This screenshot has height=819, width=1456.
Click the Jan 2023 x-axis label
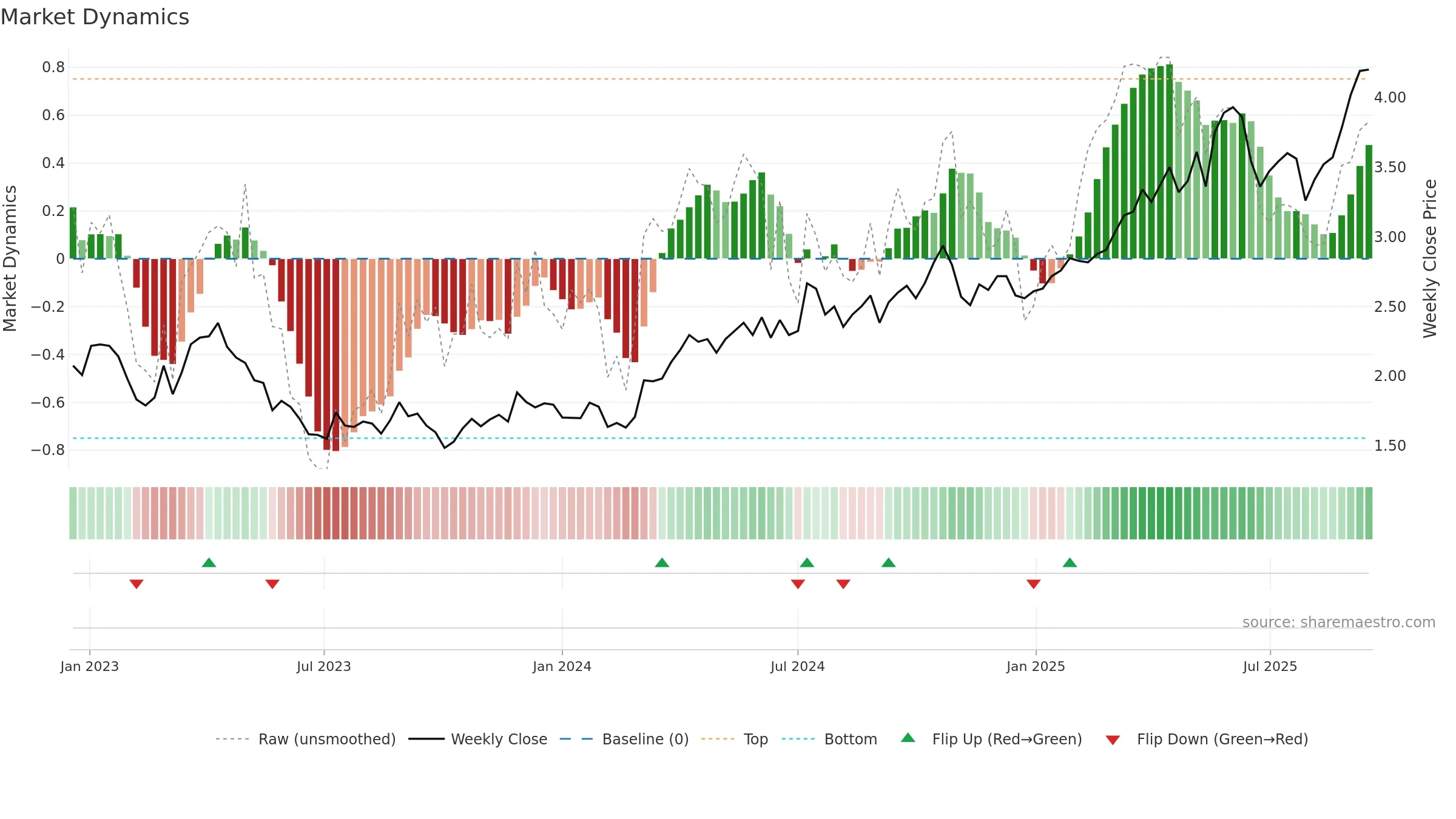[x=90, y=666]
